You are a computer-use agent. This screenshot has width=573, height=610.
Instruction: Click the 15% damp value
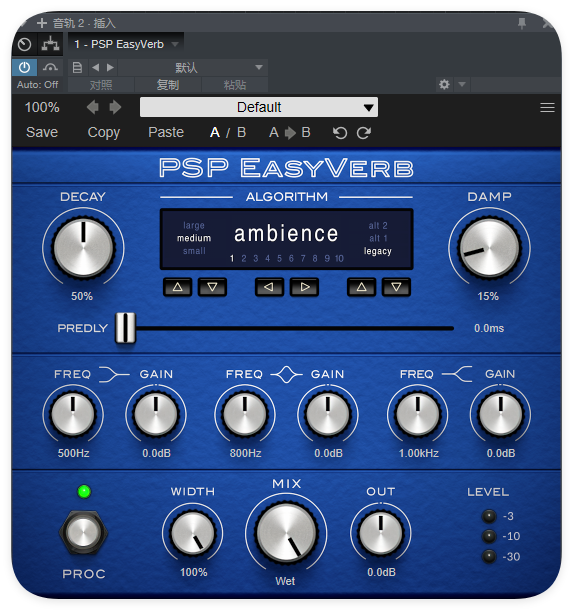(x=488, y=296)
